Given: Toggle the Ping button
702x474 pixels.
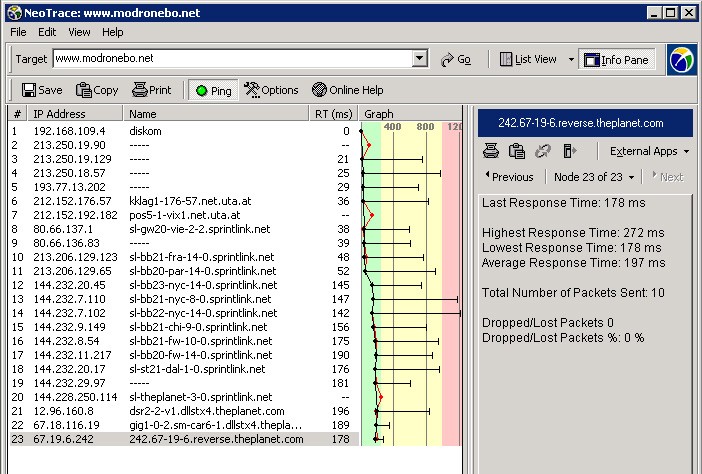Looking at the screenshot, I should [213, 90].
